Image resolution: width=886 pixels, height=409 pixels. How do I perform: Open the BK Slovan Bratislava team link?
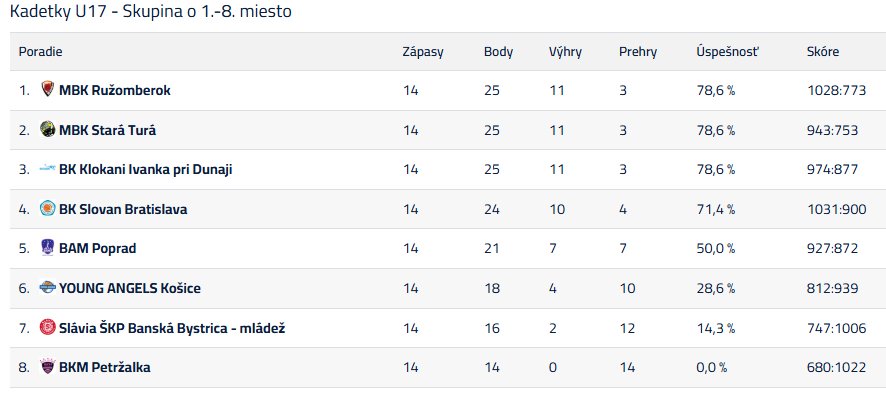coord(123,210)
